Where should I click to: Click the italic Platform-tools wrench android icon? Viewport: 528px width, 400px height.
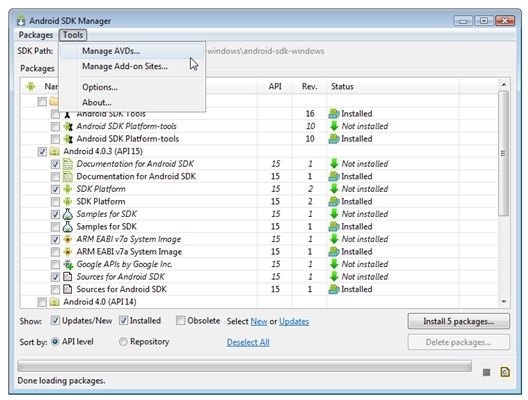click(x=68, y=127)
